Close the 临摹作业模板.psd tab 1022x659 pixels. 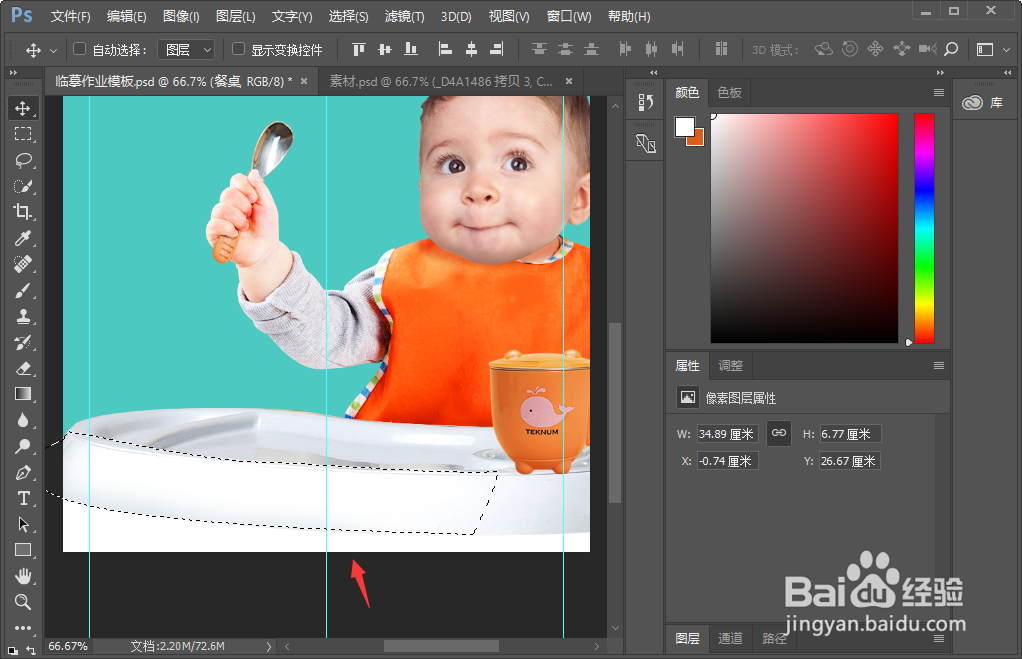click(304, 81)
